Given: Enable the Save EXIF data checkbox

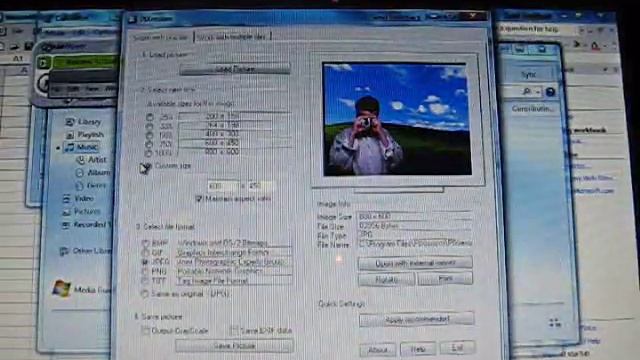Looking at the screenshot, I should (x=234, y=330).
